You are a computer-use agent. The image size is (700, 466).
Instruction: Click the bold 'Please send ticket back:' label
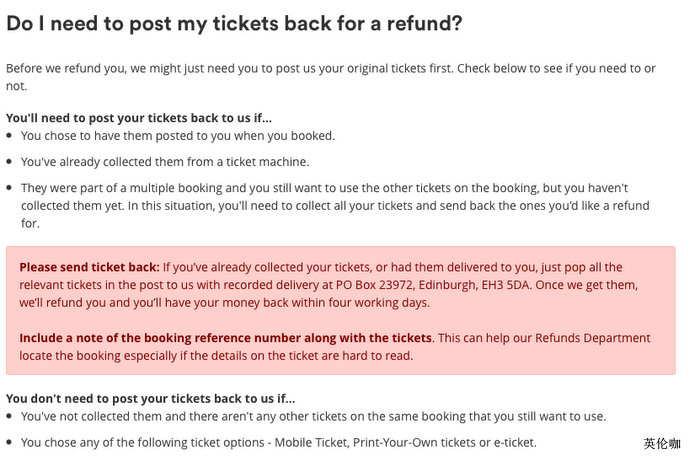pyautogui.click(x=89, y=267)
